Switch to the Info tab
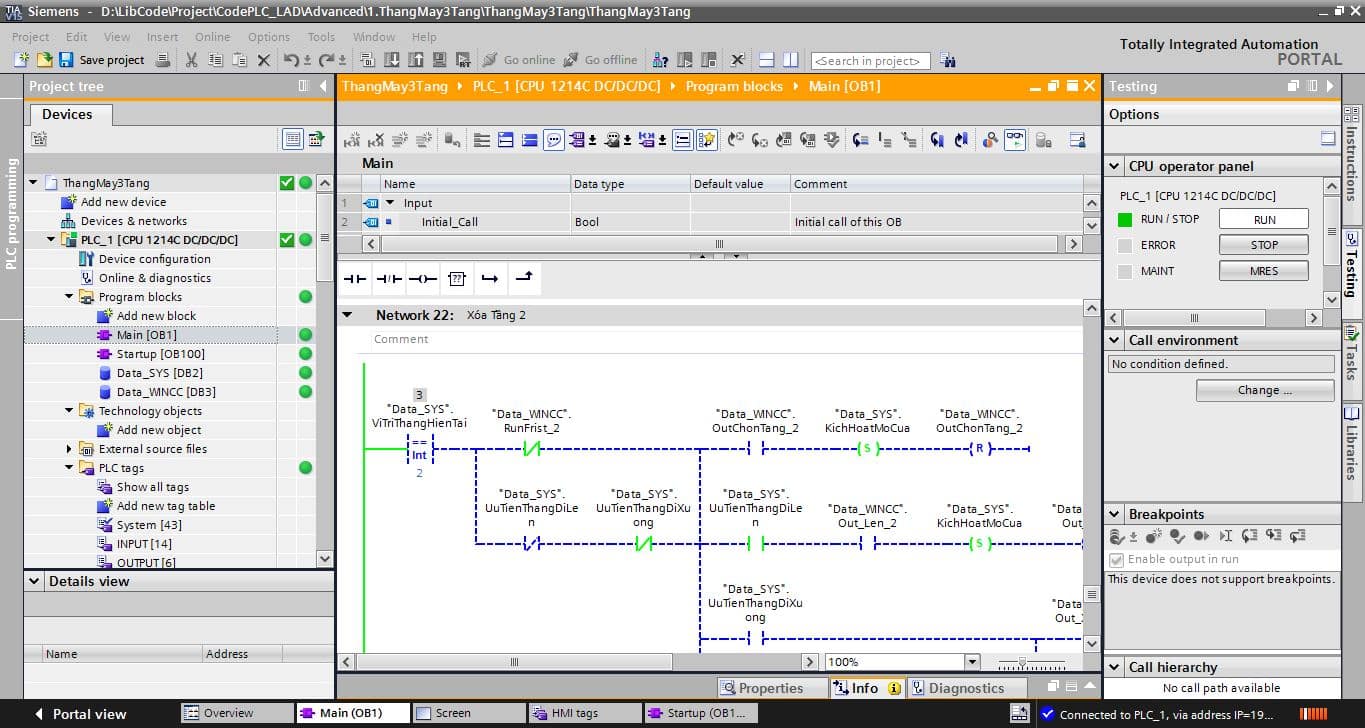 866,688
